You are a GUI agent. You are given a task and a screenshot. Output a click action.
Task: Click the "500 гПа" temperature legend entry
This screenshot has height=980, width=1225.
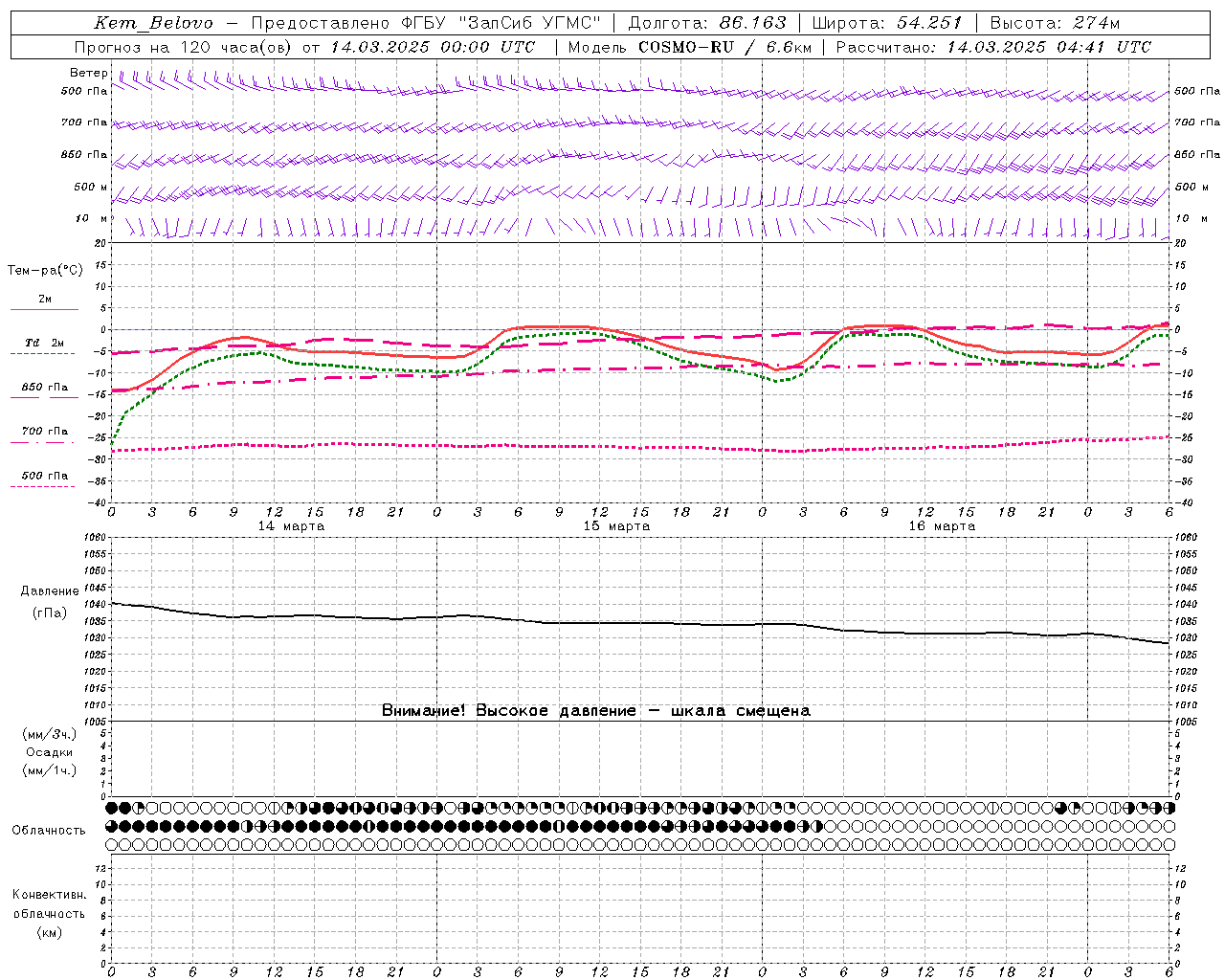44,476
